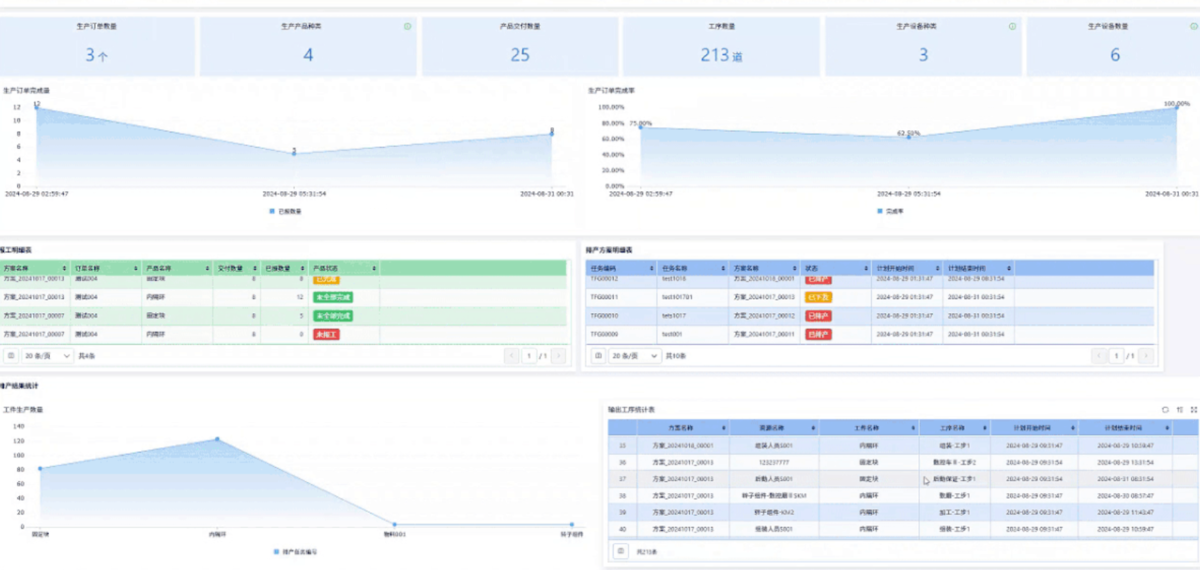Click the table icon in 报工明细表 footer
The height and width of the screenshot is (570, 1200).
[11, 356]
